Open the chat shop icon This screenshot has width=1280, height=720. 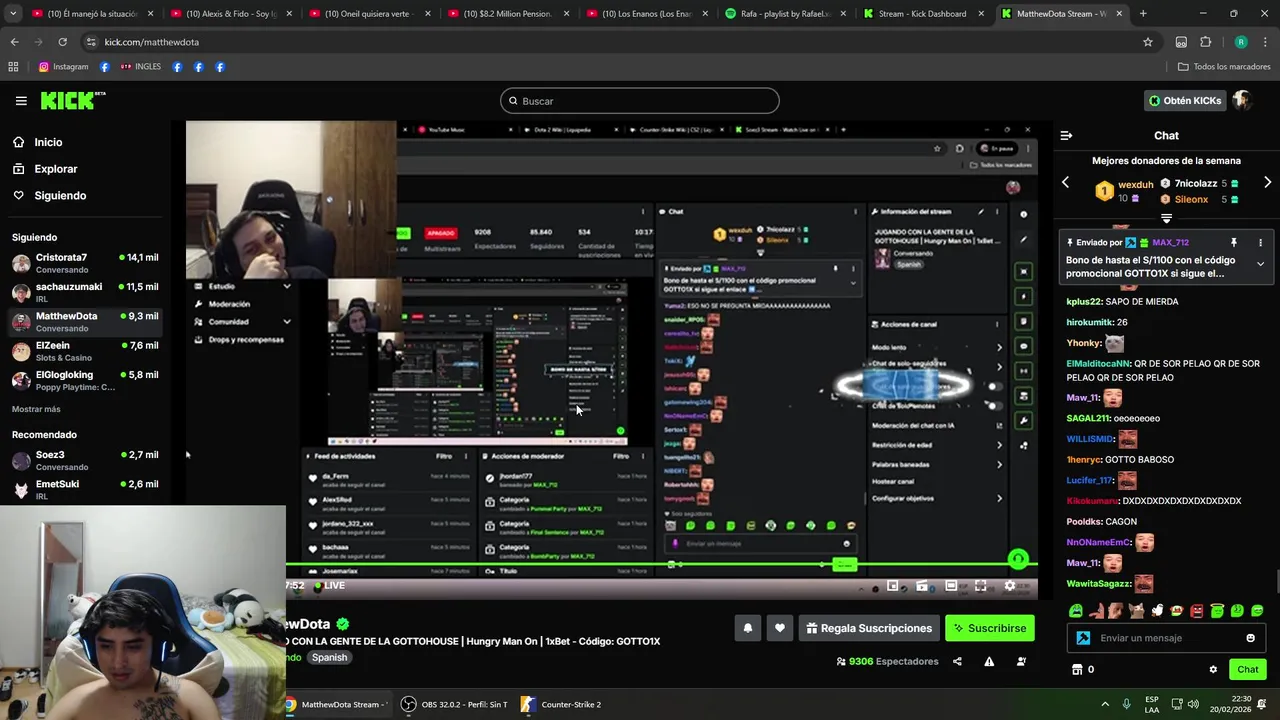(x=1077, y=669)
